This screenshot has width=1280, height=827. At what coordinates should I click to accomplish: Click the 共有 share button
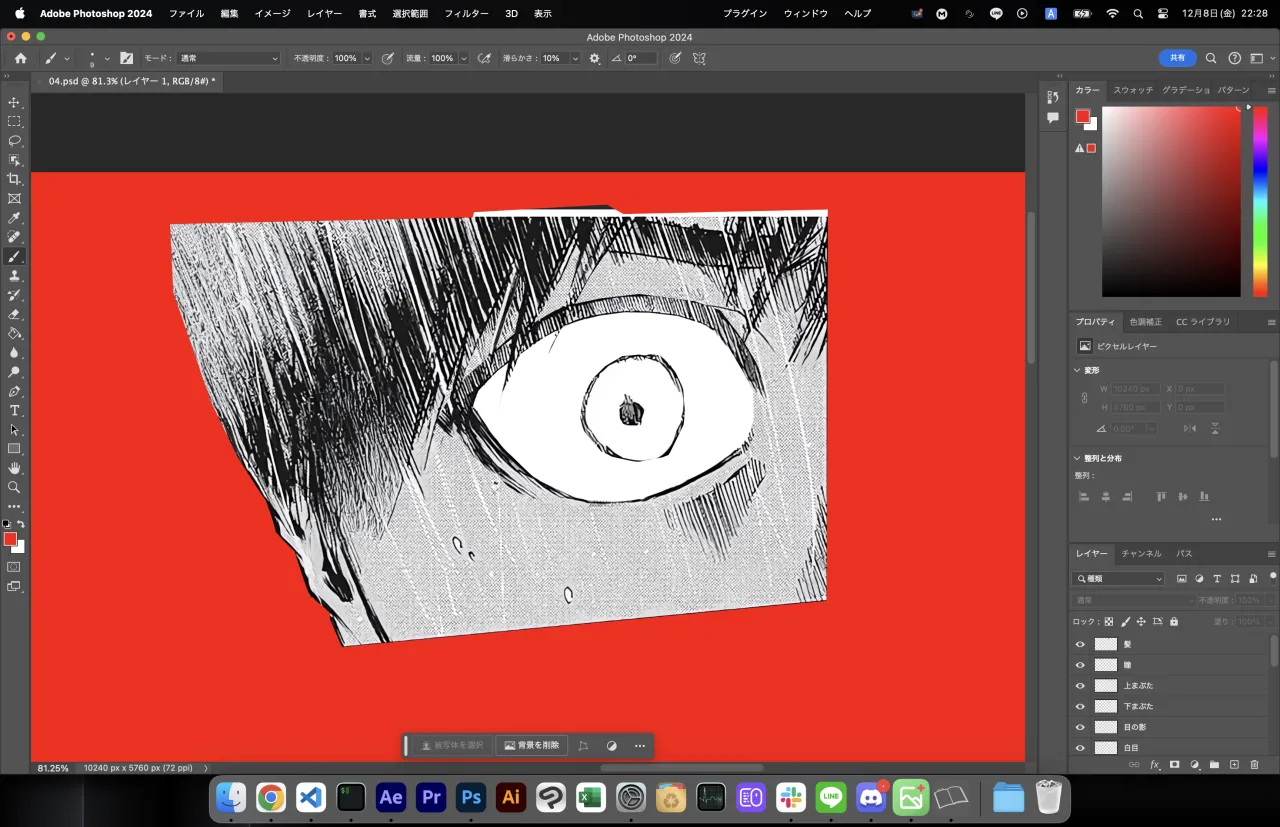(1177, 59)
